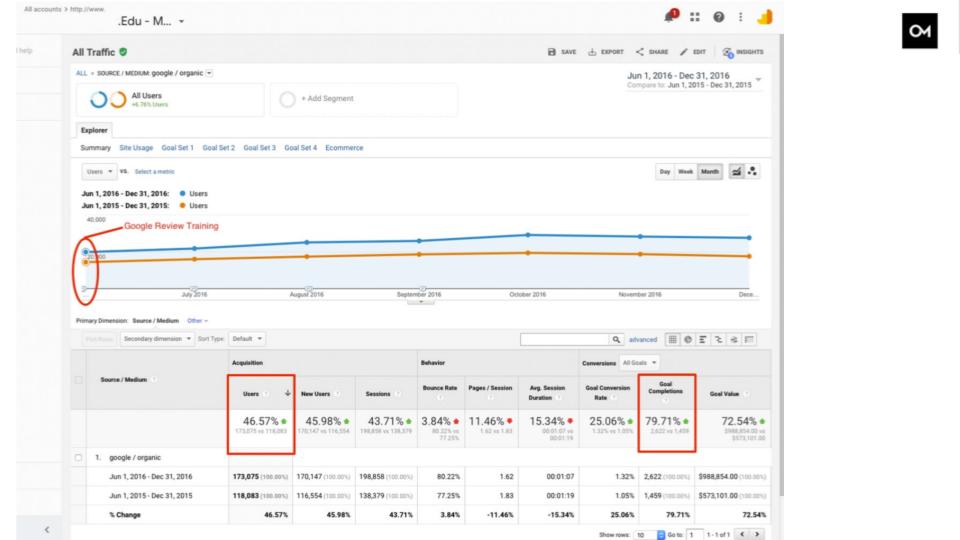Toggle the select-all rows checkbox
960x540 pixels.
[x=78, y=380]
